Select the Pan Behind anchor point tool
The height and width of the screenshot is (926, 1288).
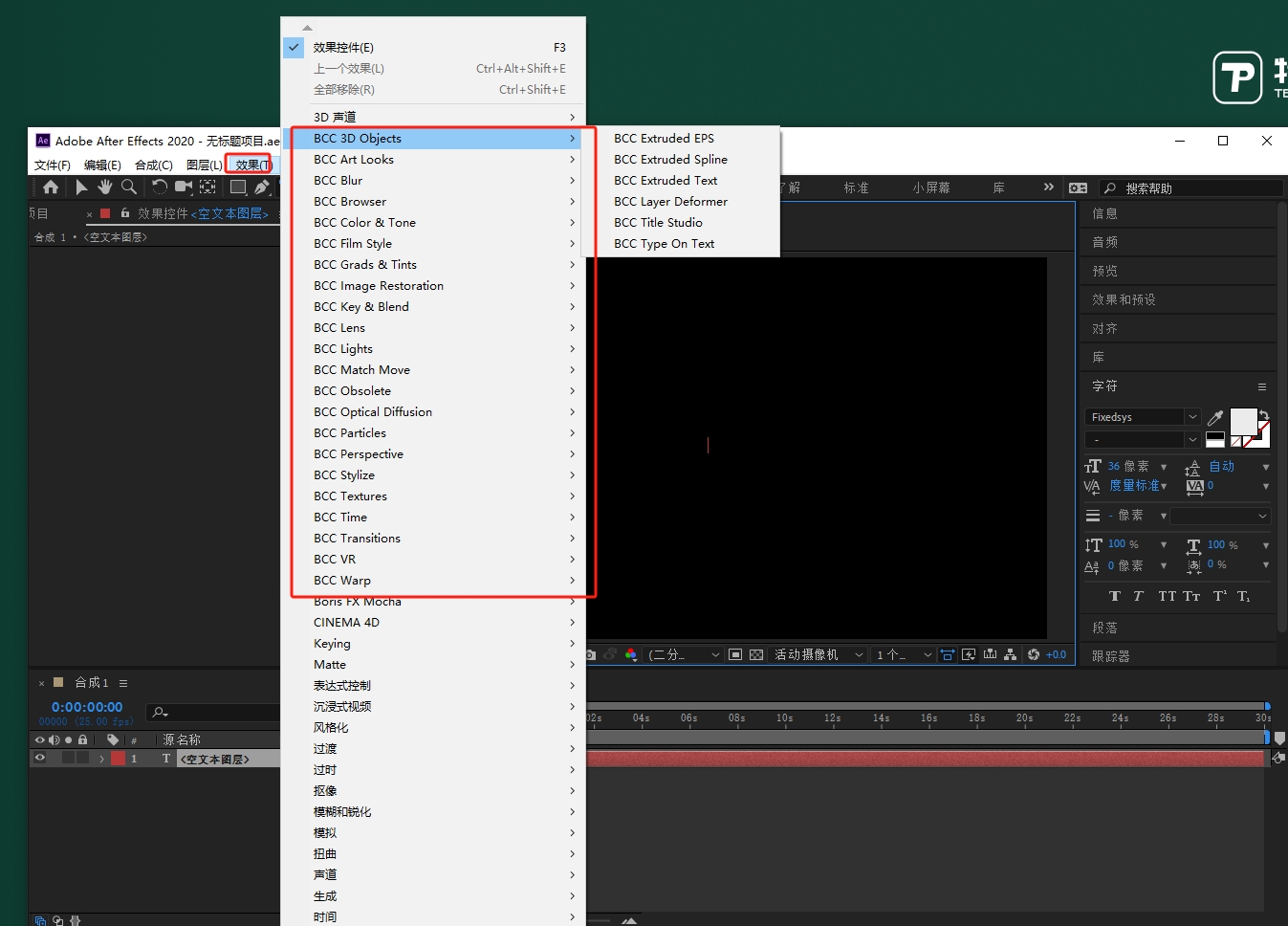(207, 187)
